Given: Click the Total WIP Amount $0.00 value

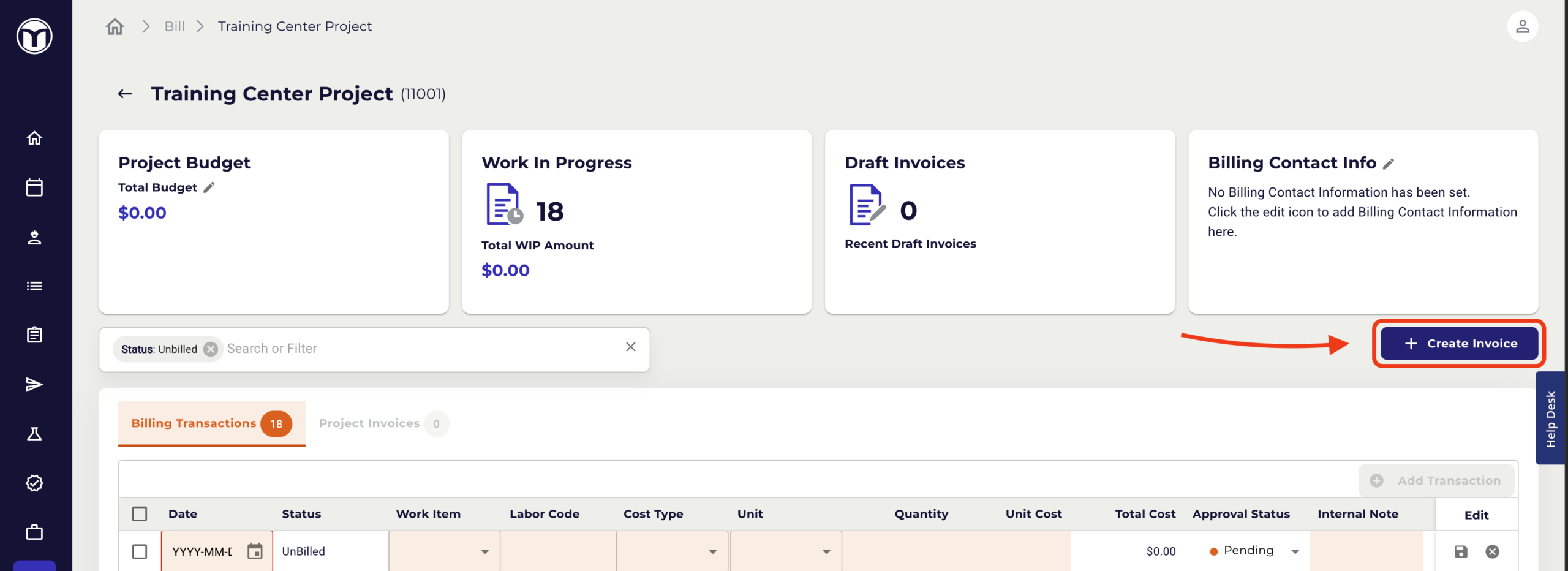Looking at the screenshot, I should pyautogui.click(x=505, y=270).
